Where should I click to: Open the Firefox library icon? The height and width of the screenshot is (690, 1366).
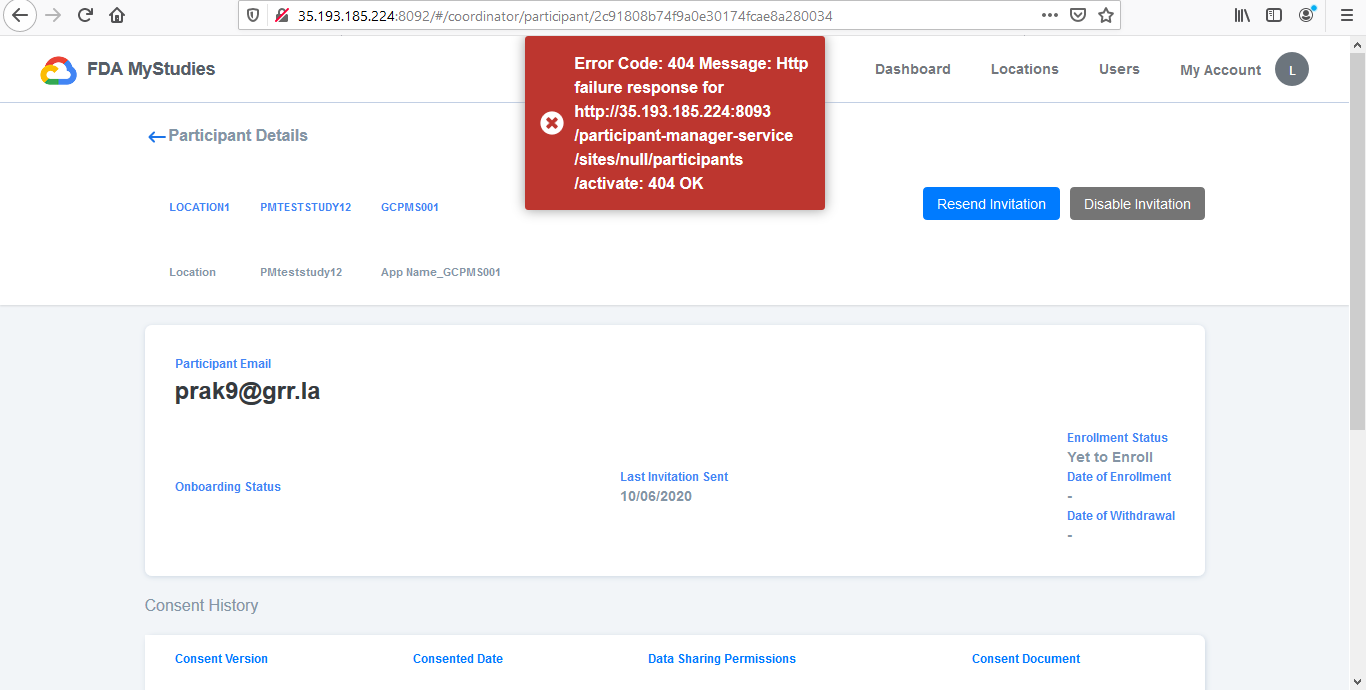pyautogui.click(x=1241, y=15)
